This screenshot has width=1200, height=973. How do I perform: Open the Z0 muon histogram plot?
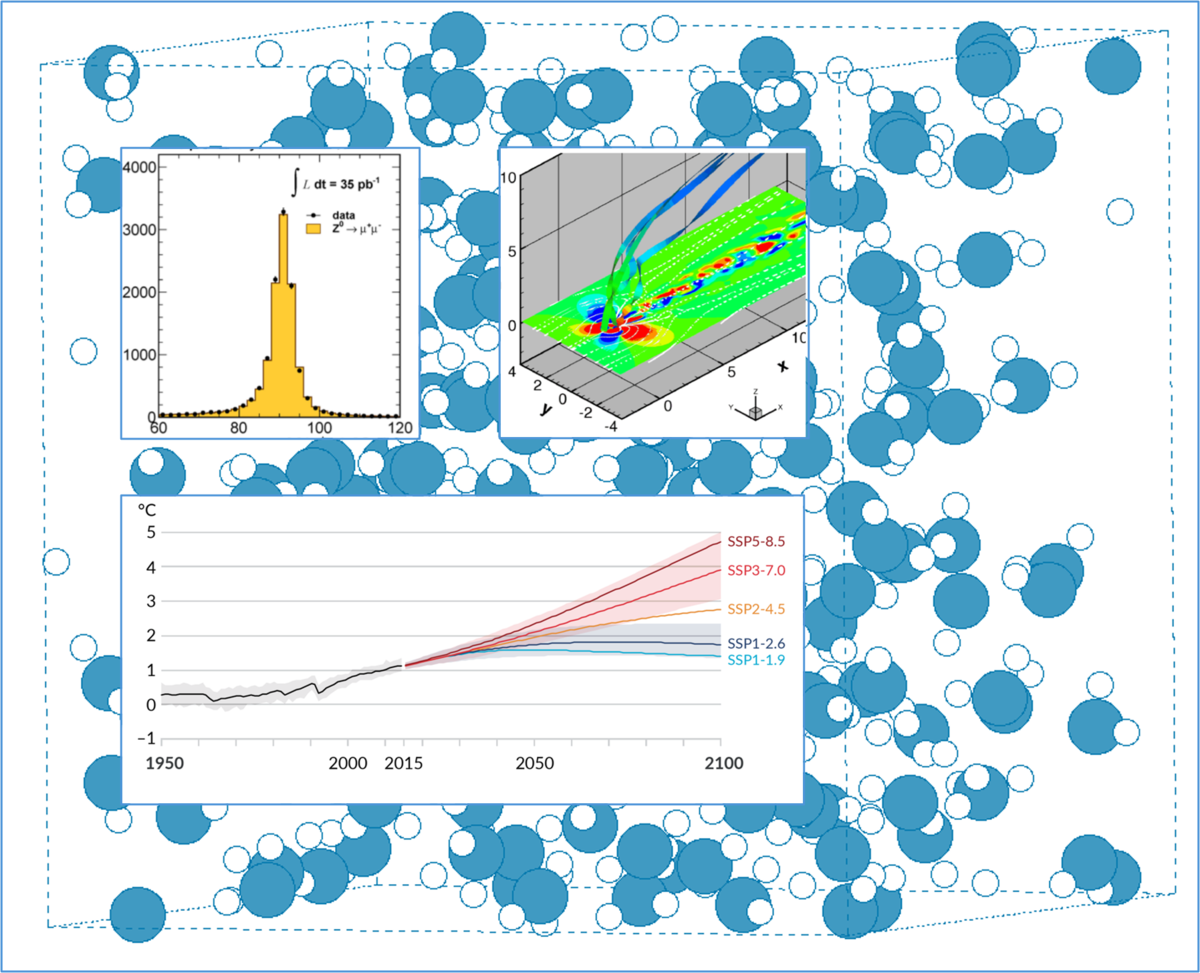click(x=269, y=293)
